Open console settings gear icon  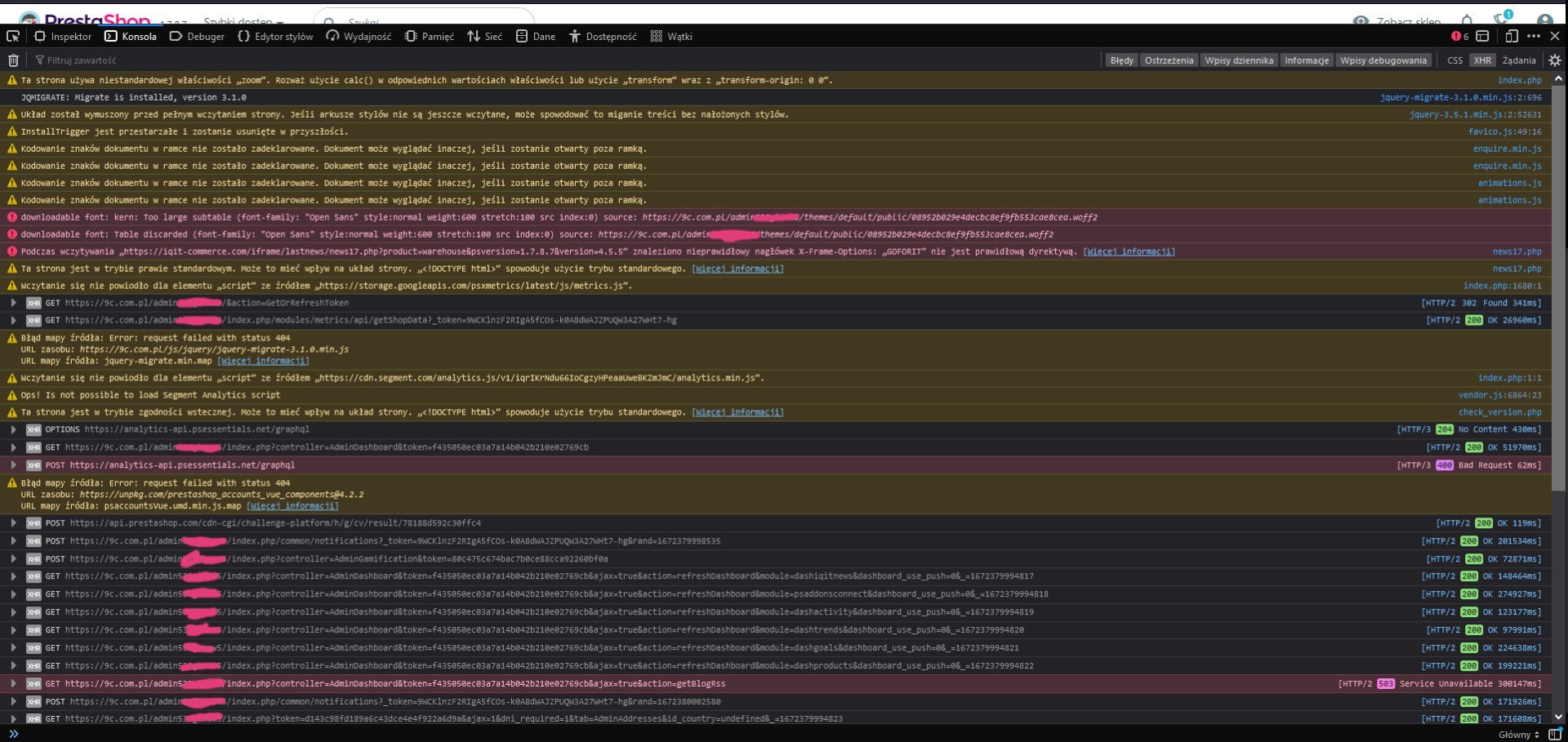click(x=1554, y=60)
